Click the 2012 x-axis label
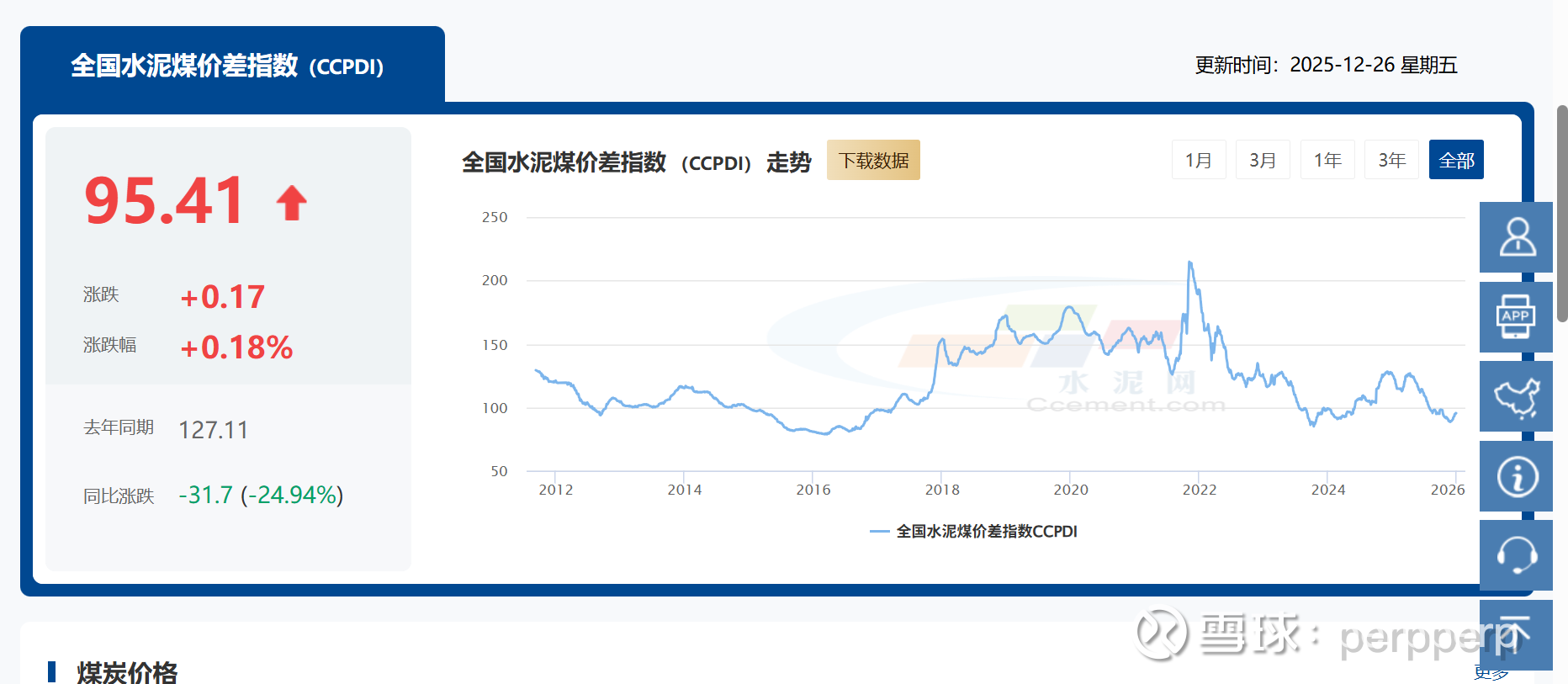This screenshot has width=1568, height=684. coord(555,490)
